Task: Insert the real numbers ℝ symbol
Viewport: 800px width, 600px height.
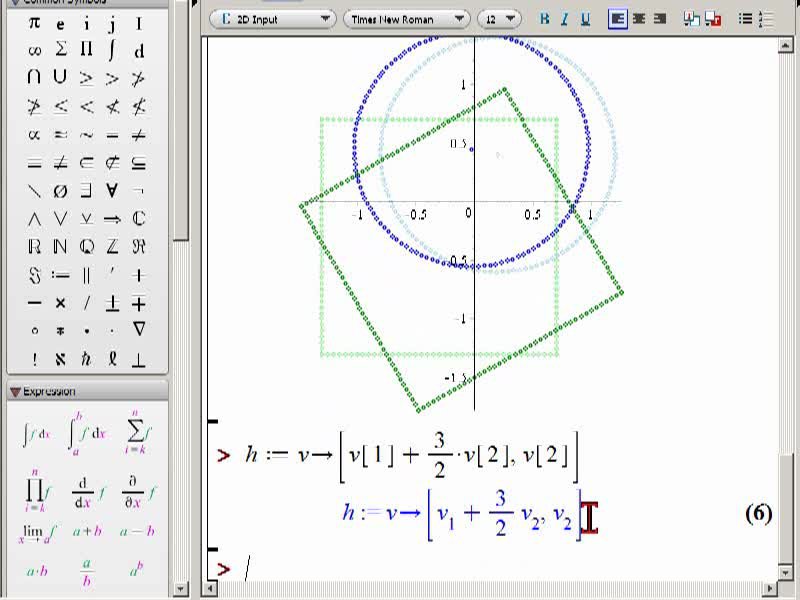Action: [x=34, y=247]
